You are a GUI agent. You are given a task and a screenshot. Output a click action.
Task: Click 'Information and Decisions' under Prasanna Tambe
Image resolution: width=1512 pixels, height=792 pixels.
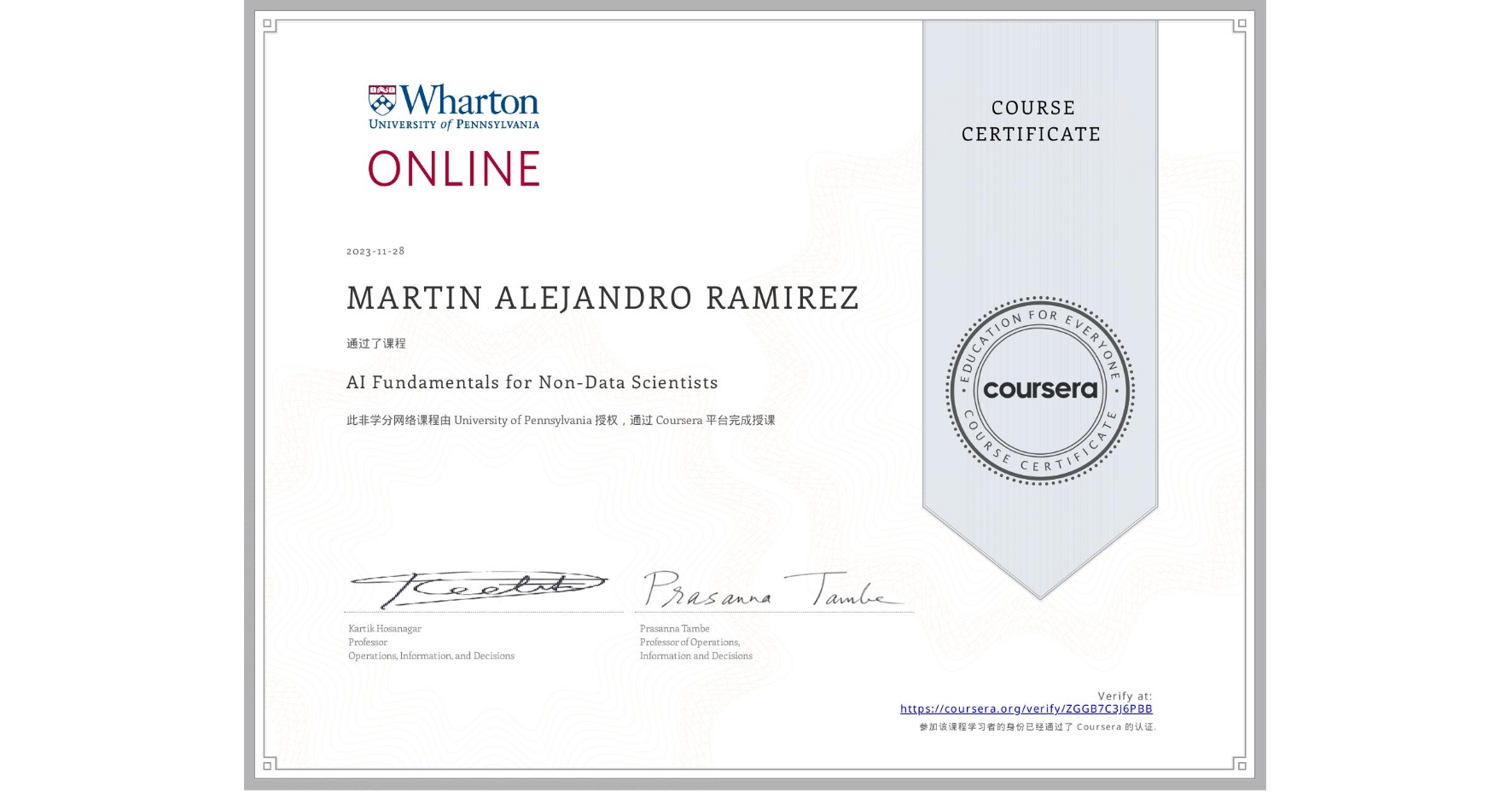pyautogui.click(x=696, y=656)
